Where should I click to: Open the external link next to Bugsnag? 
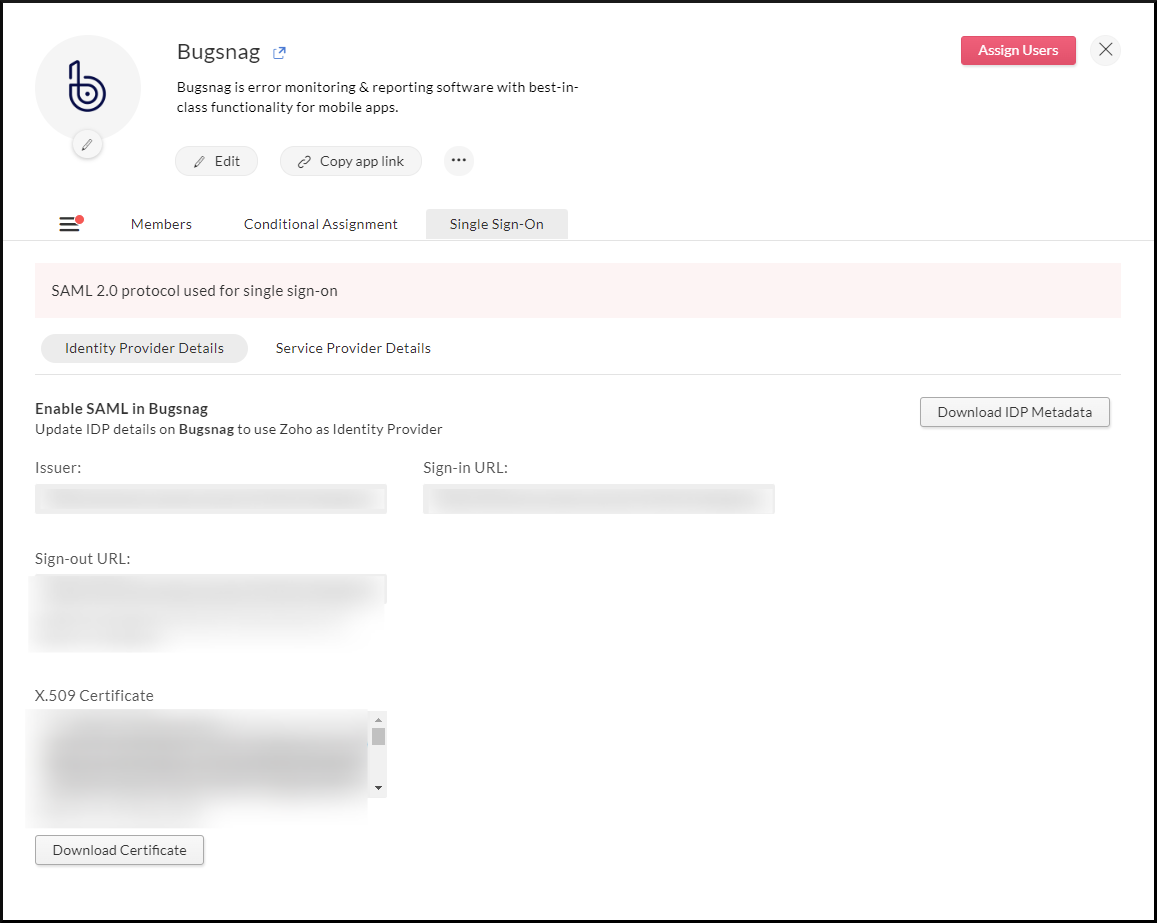pyautogui.click(x=278, y=52)
